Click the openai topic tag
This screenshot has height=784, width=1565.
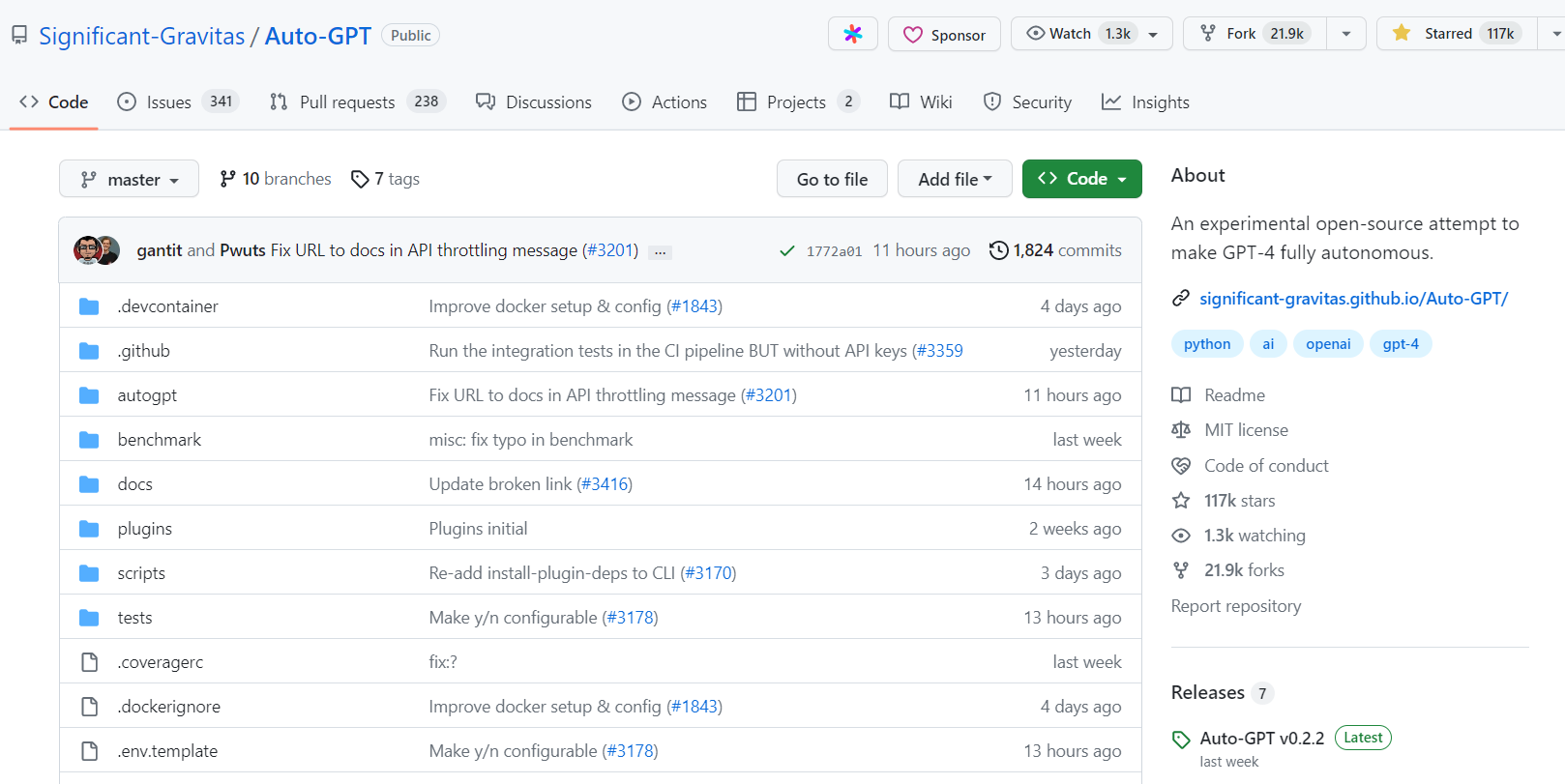coord(1328,344)
